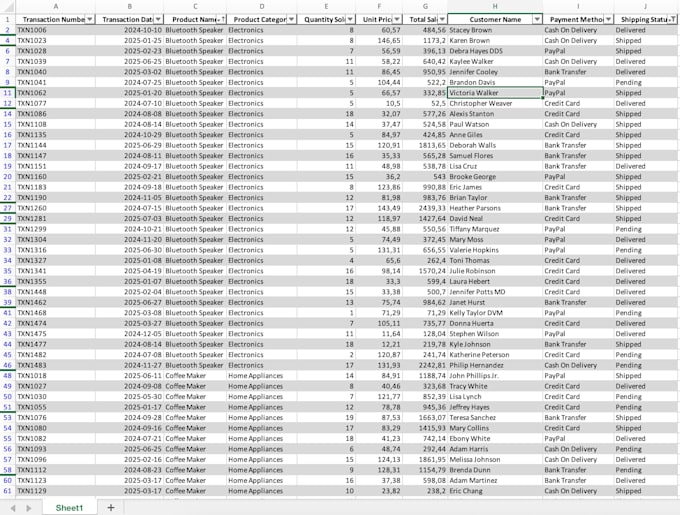Add a new sheet with plus button
This screenshot has width=680, height=515.
(x=111, y=508)
